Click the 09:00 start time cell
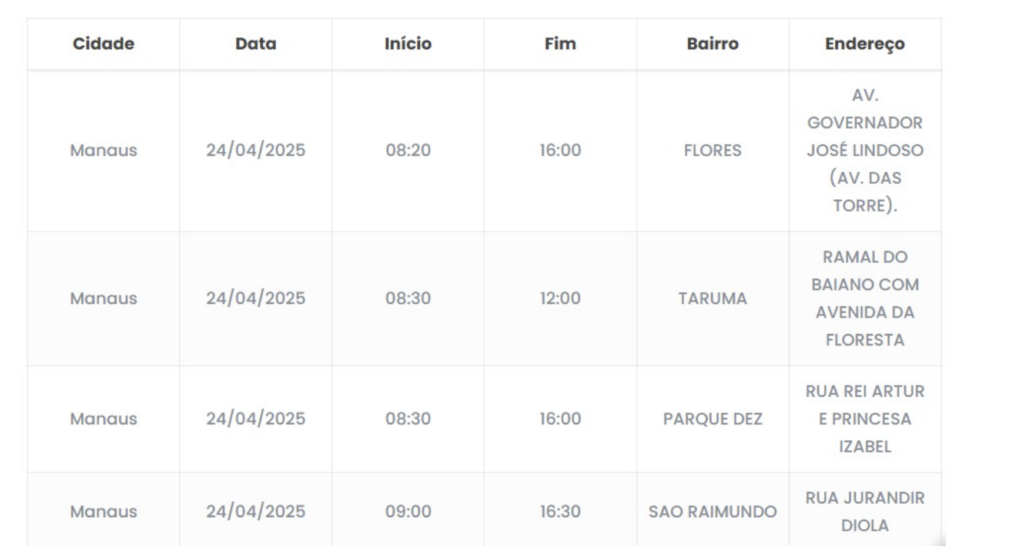This screenshot has height=556, width=1024. (408, 512)
